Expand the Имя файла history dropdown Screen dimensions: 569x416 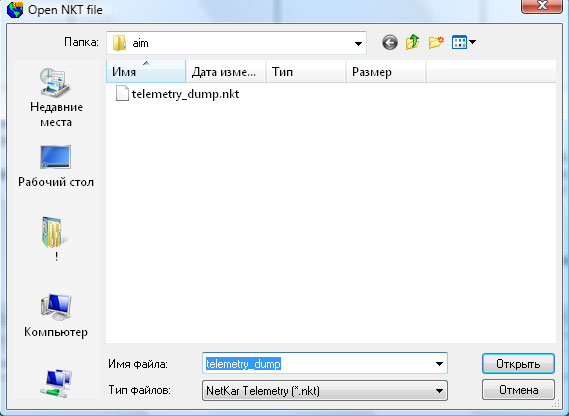439,364
